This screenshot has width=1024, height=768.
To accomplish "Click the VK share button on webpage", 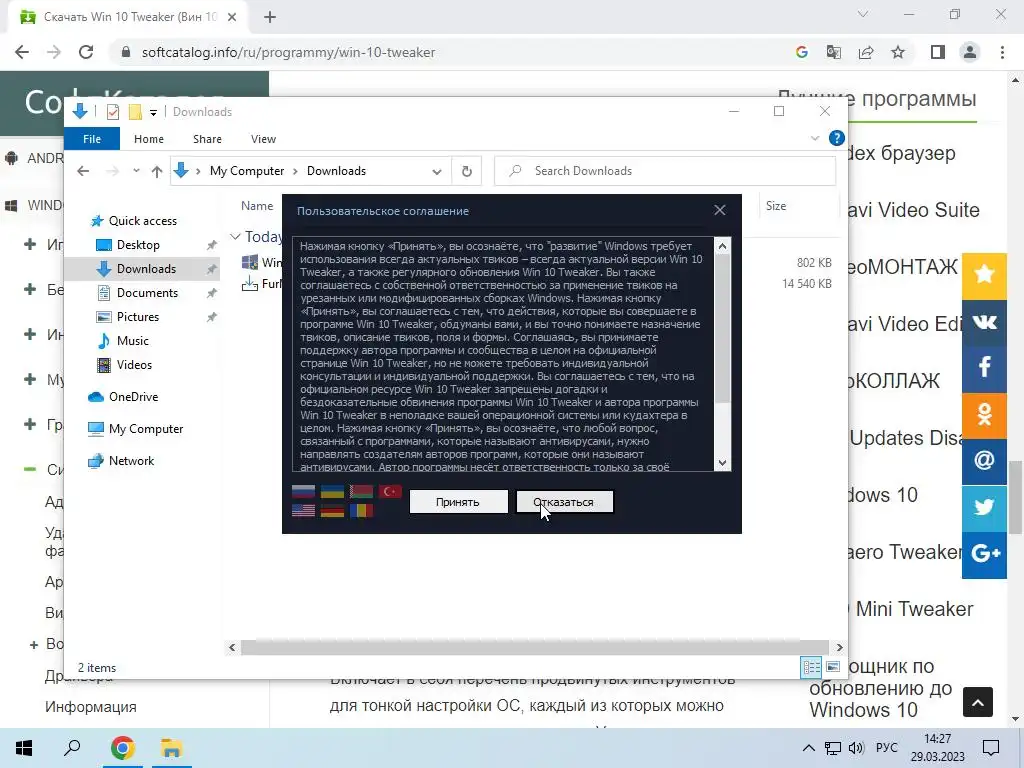I will (984, 323).
